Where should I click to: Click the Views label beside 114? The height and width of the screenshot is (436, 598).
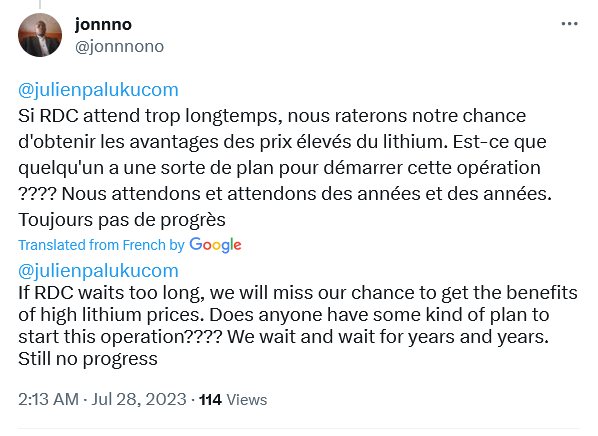point(247,400)
